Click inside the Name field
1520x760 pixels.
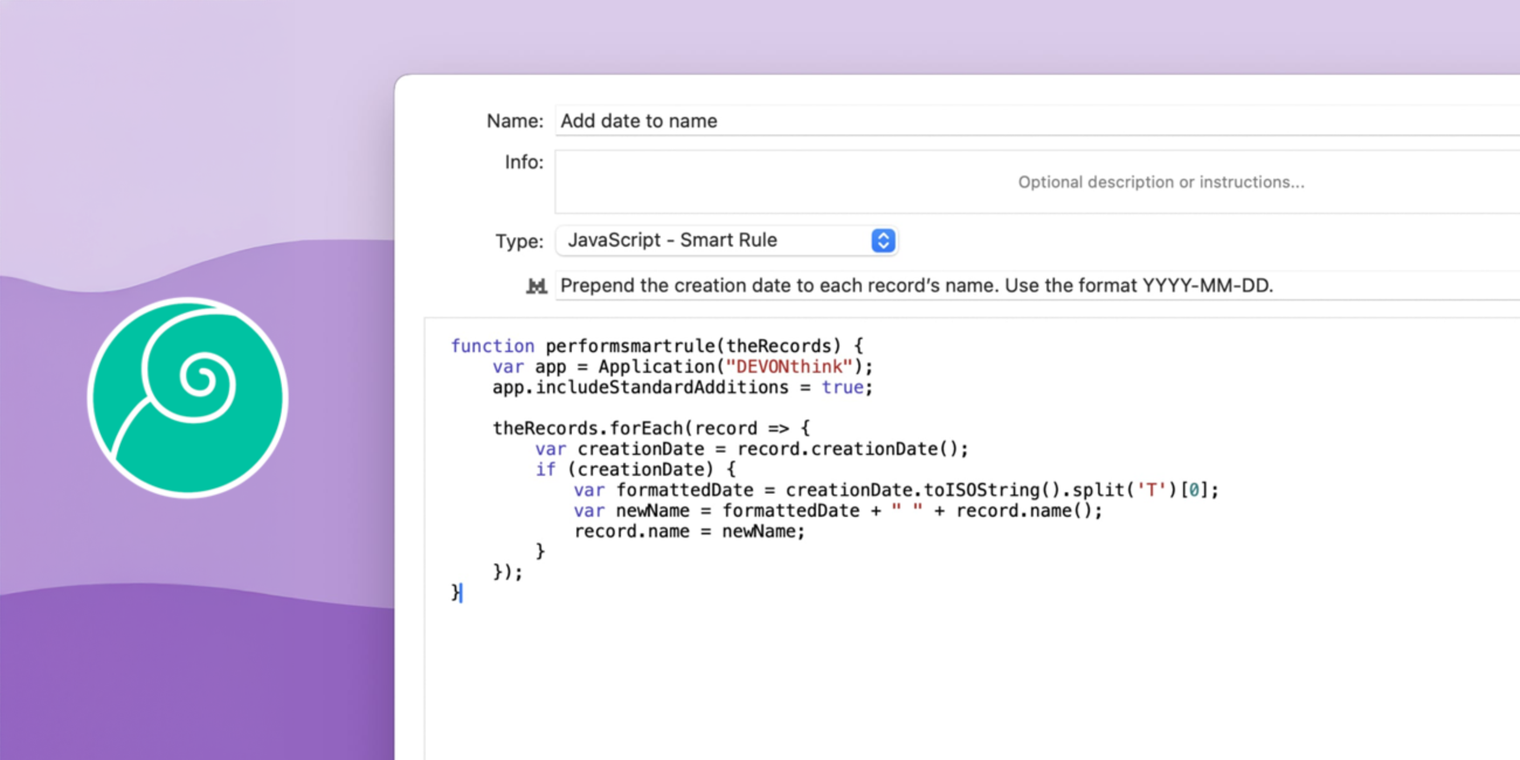(x=800, y=120)
